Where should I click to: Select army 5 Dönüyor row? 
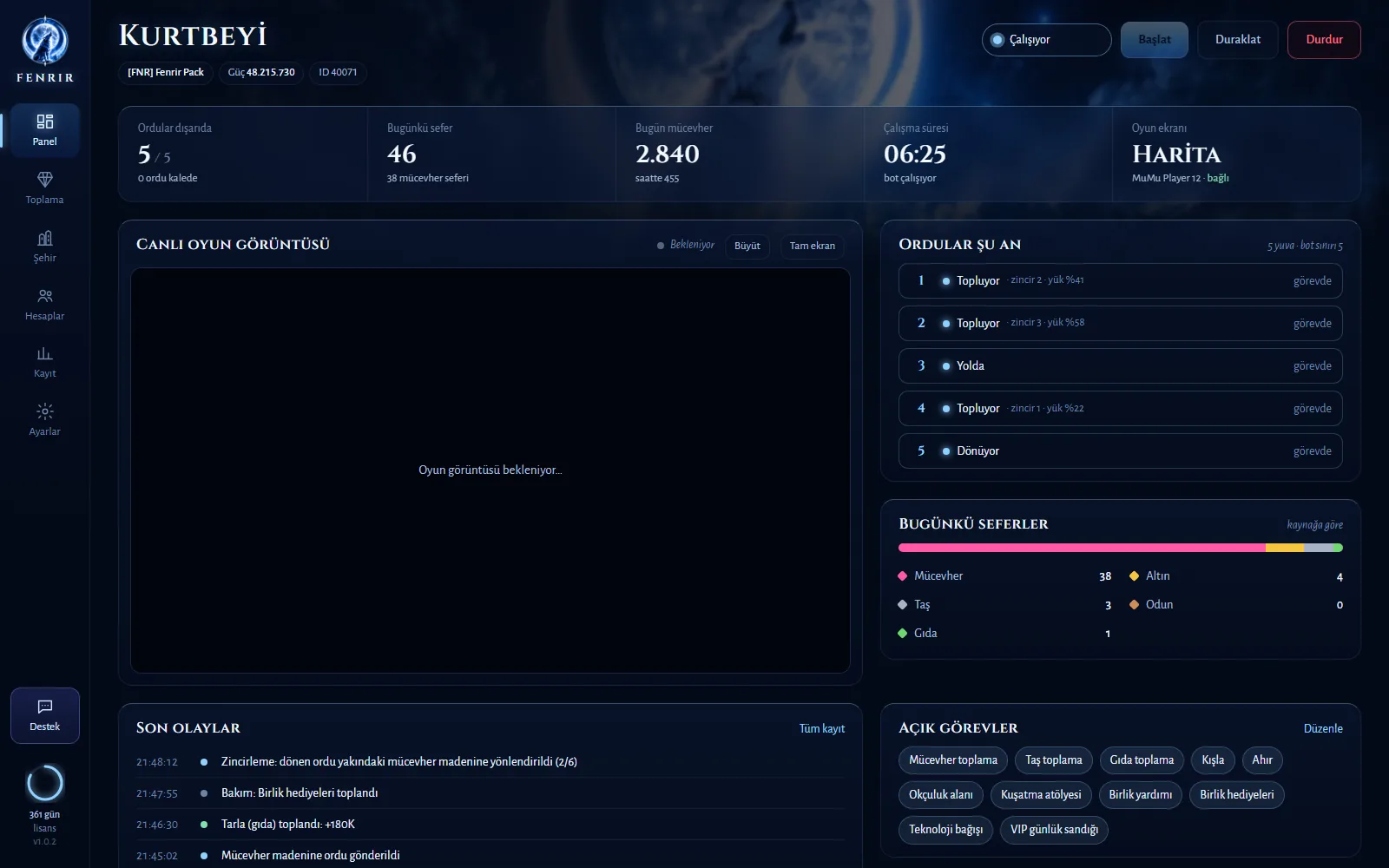[x=1121, y=450]
